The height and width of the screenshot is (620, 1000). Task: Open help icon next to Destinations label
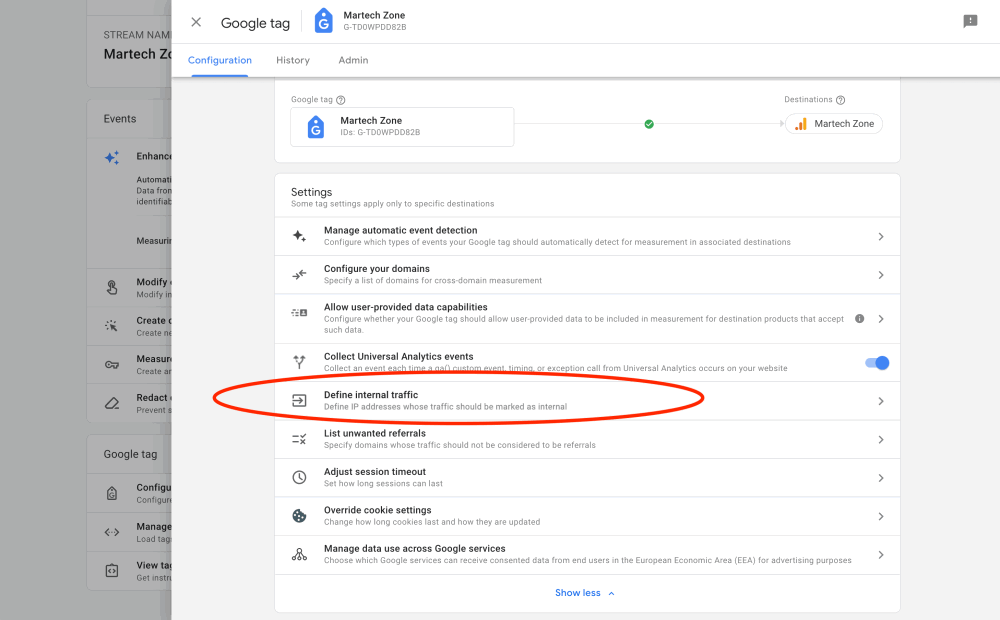840,100
